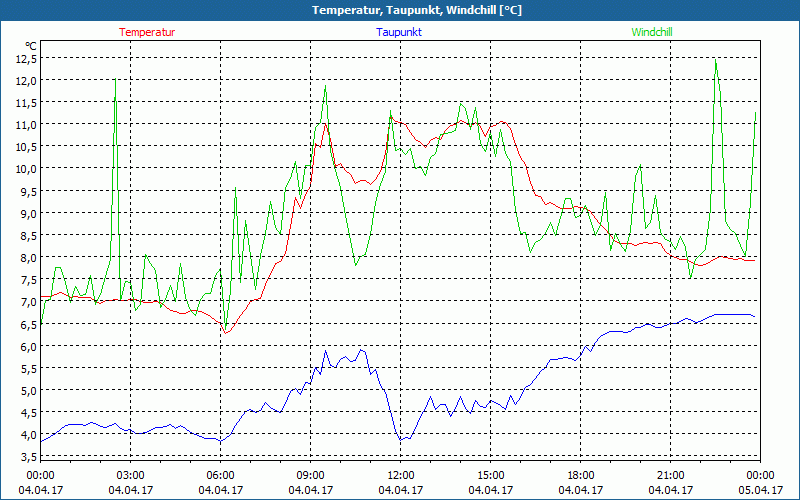Click the 4,0 y-axis value
Viewport: 800px width, 500px height.
[x=29, y=435]
